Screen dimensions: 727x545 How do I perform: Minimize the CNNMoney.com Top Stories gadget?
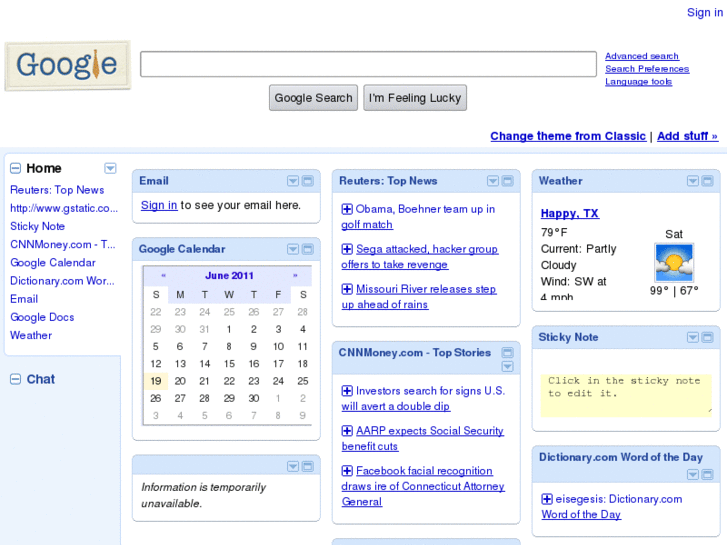[x=508, y=353]
